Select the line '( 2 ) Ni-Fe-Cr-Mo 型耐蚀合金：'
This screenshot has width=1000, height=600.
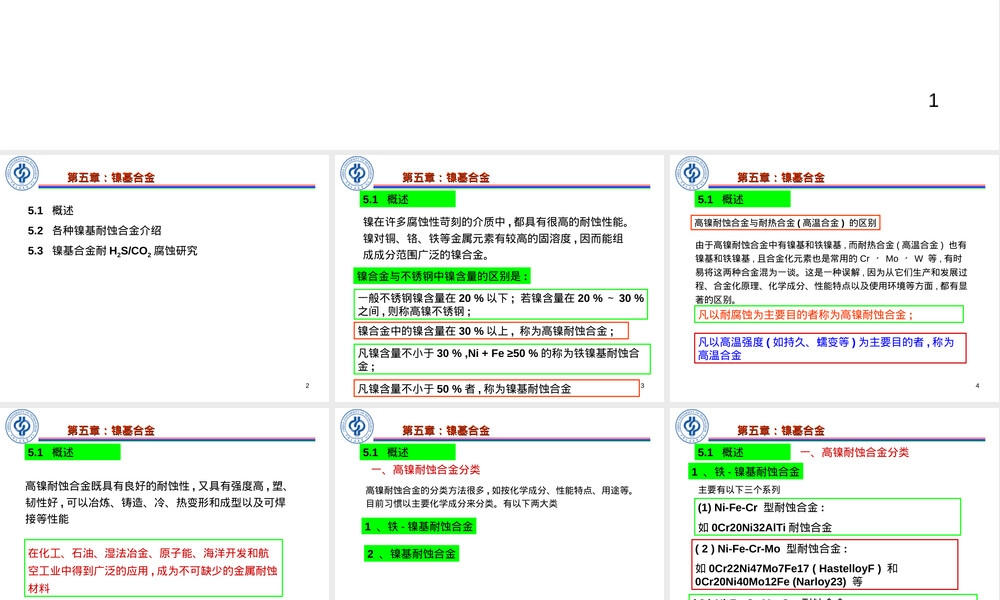(x=771, y=548)
